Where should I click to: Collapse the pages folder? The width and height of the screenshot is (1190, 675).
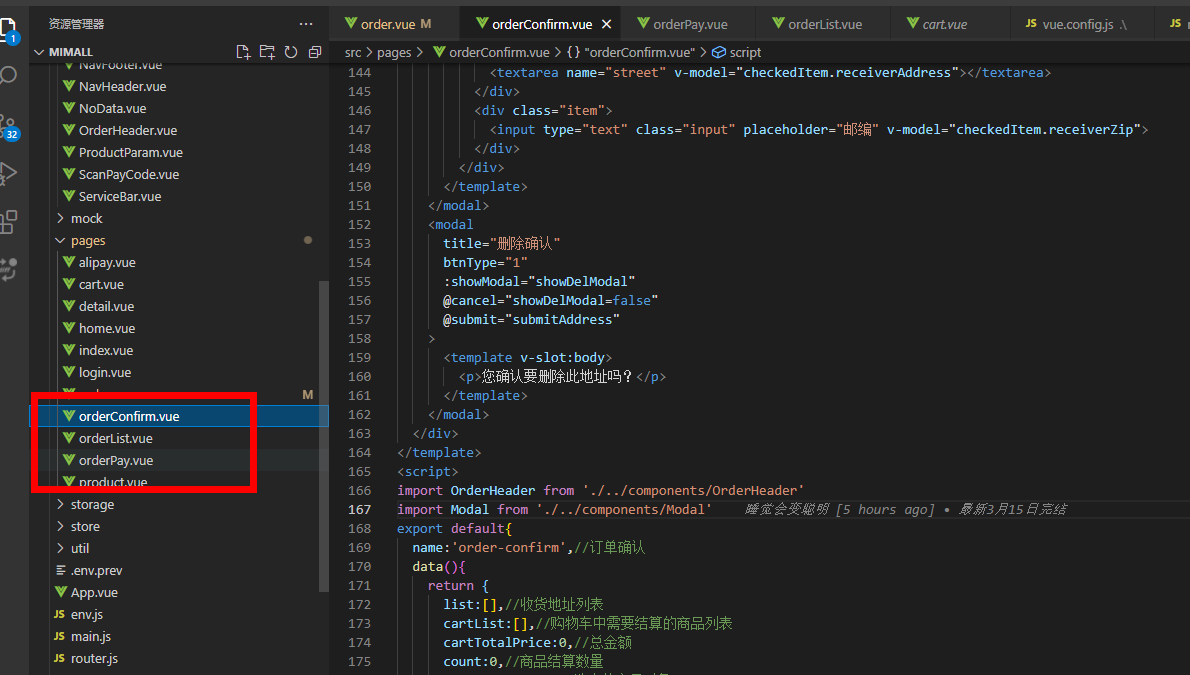[87, 240]
